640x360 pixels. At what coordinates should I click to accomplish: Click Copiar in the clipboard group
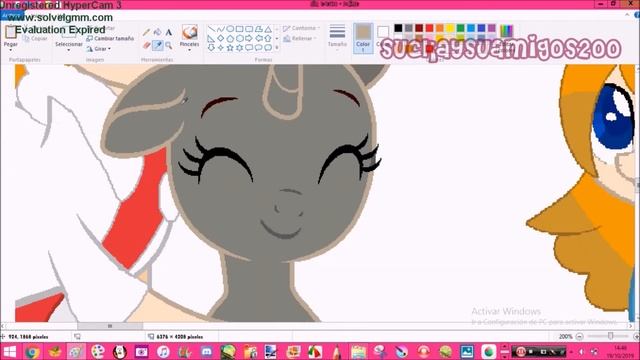[35, 39]
